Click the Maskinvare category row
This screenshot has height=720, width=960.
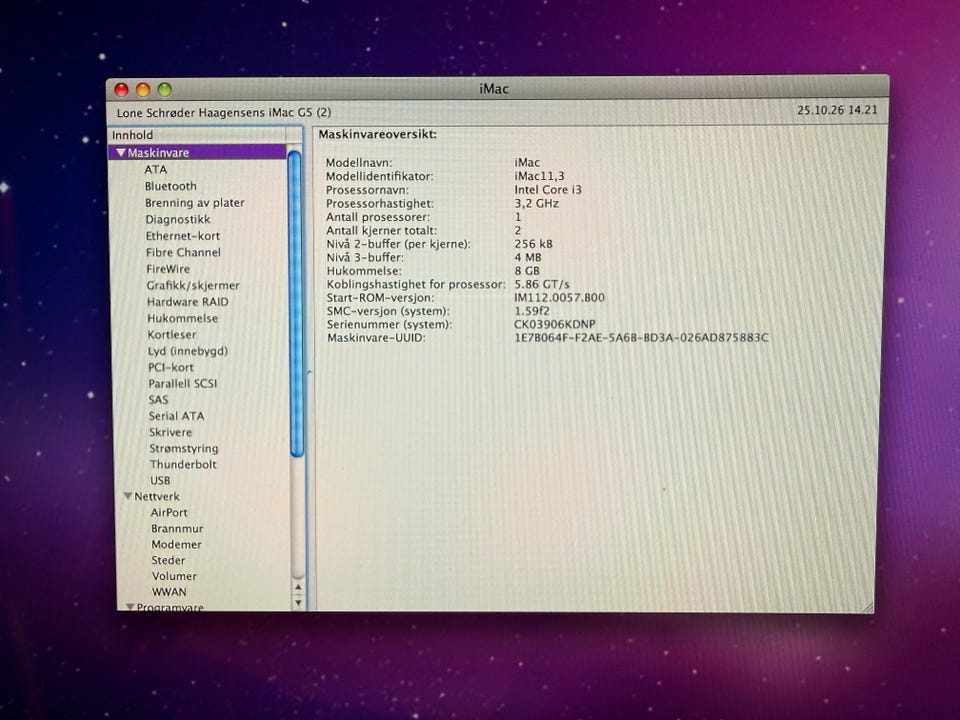[x=197, y=152]
